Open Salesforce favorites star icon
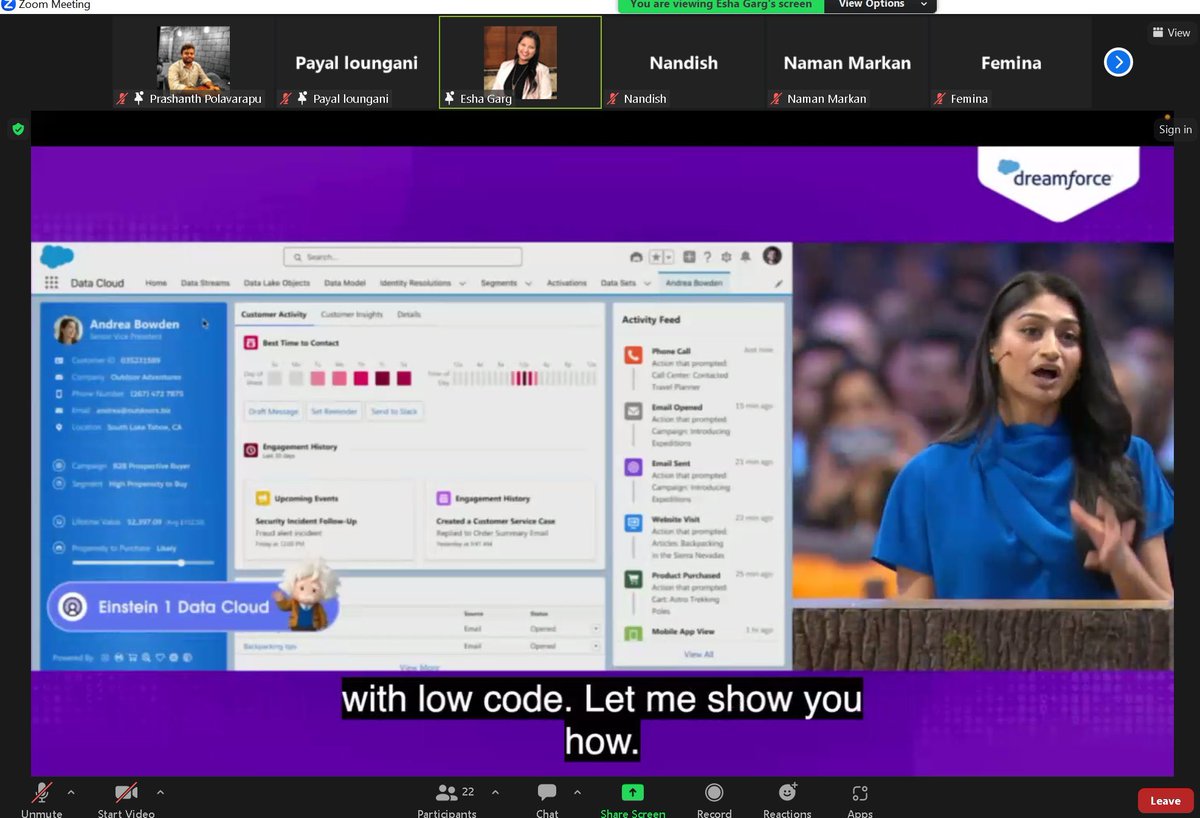This screenshot has height=818, width=1200. click(656, 257)
